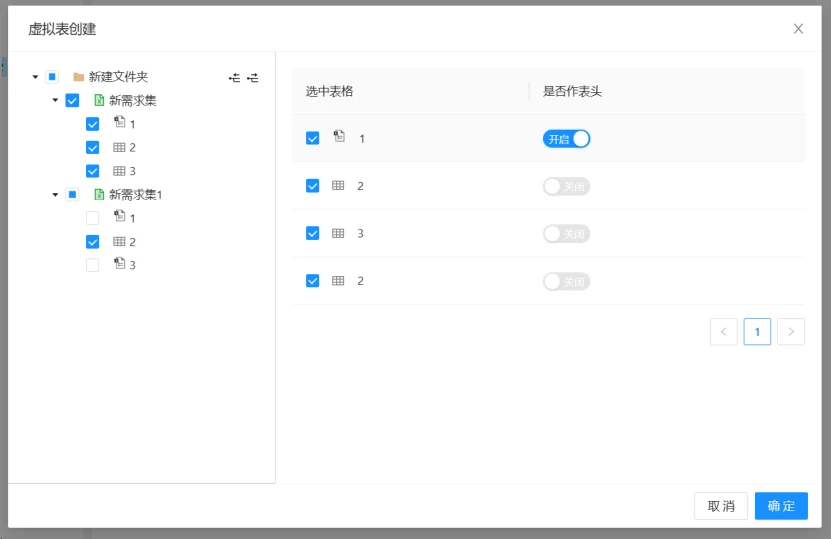This screenshot has height=539, width=831.
Task: Select page 1 in pagination
Action: click(x=757, y=332)
